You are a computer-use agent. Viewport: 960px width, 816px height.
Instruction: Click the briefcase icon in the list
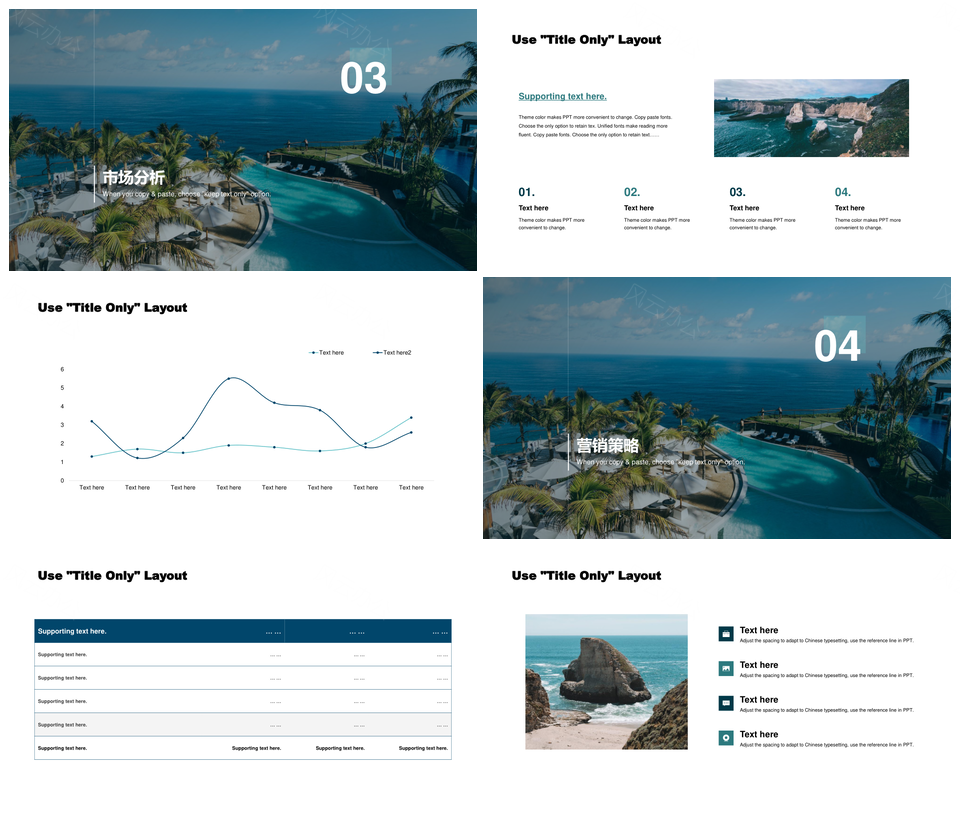point(726,634)
